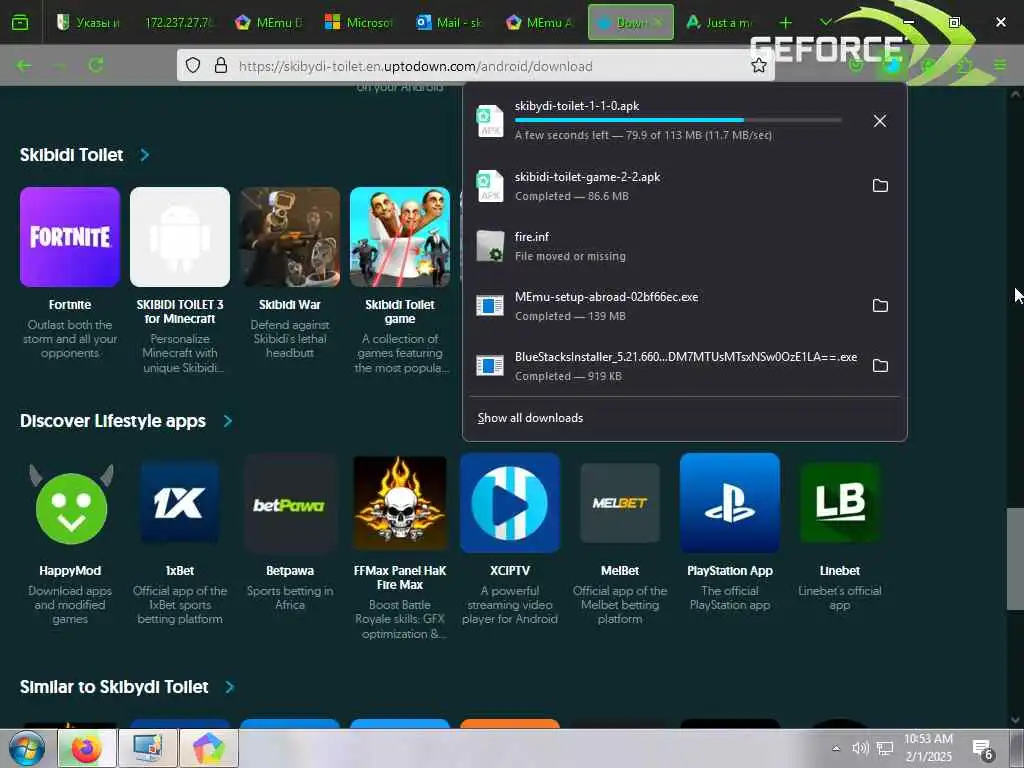This screenshot has width=1024, height=768.
Task: View site security via padlock icon
Action: click(221, 65)
